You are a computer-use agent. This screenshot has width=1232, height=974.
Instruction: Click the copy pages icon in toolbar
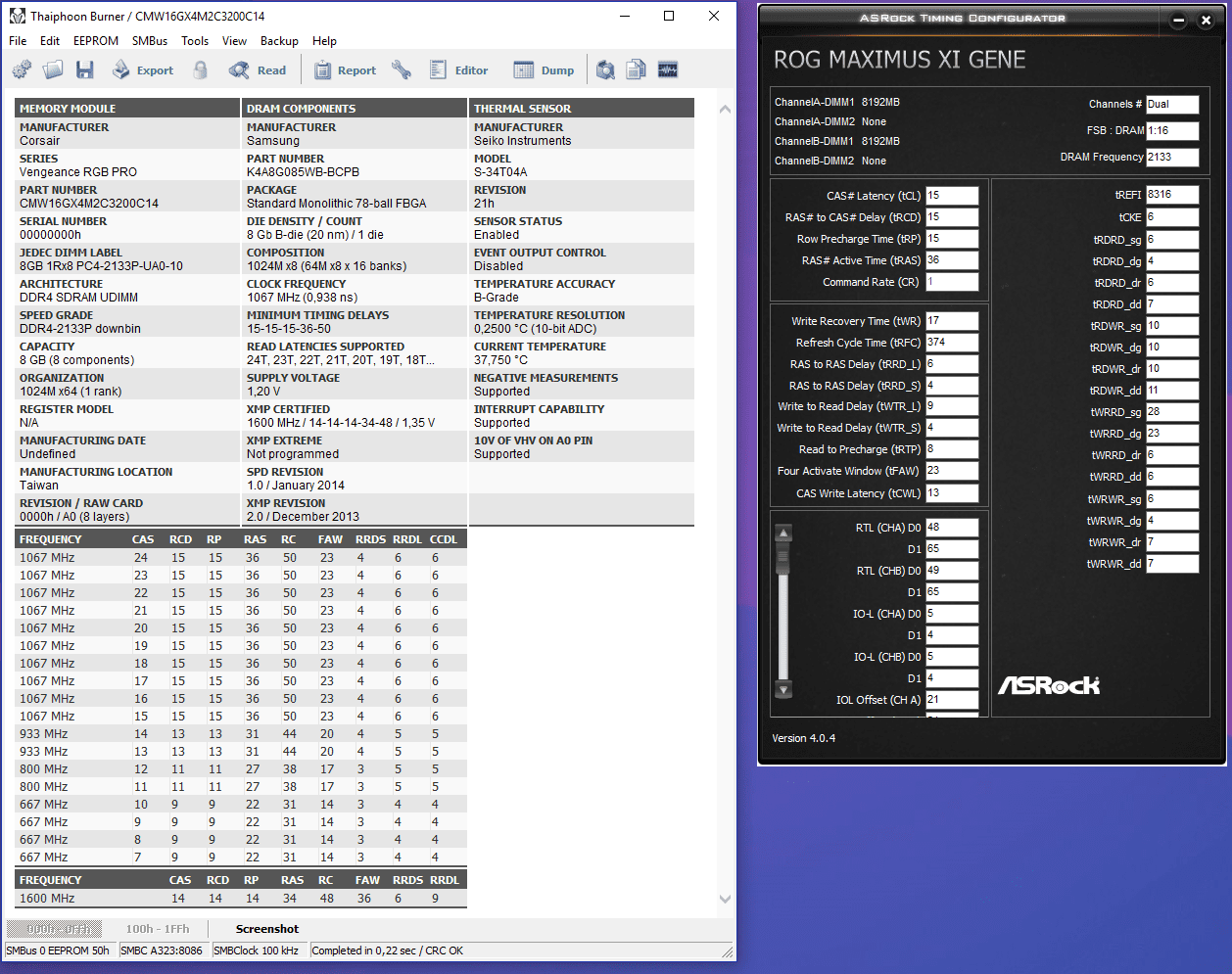coord(637,70)
